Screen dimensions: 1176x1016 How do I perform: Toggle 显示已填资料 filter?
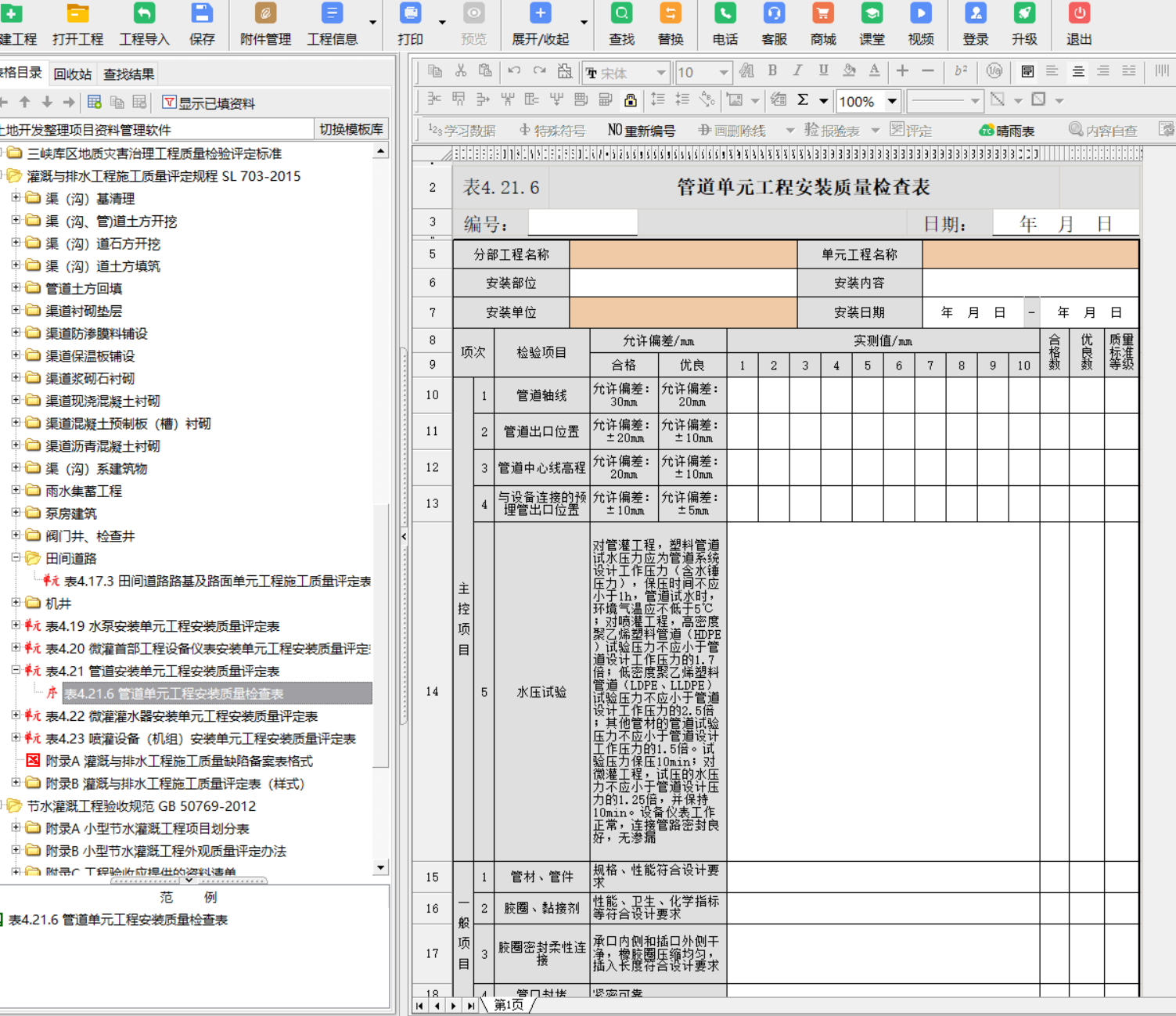pos(208,103)
